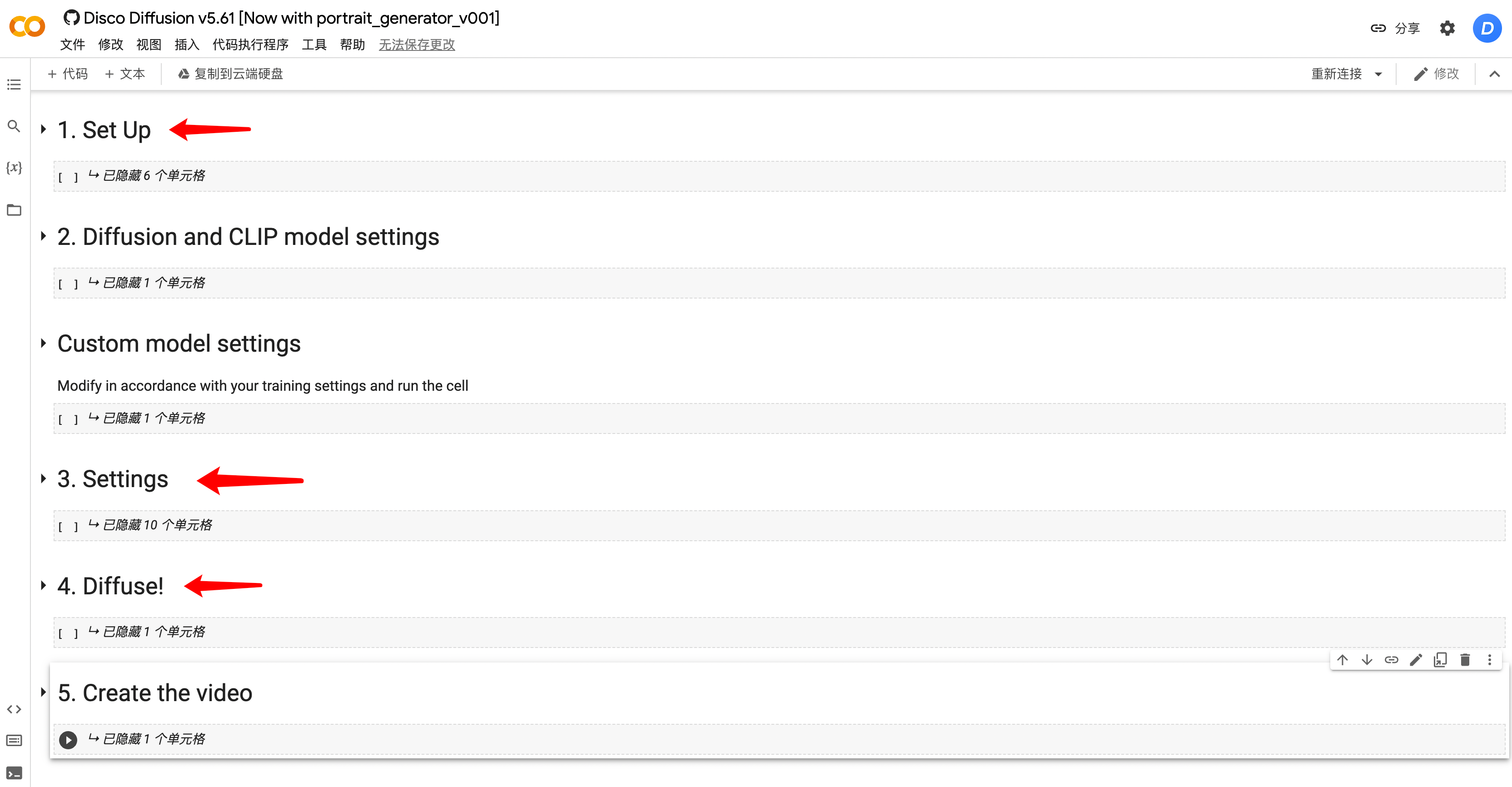Delete the cell with the trash icon

(x=1465, y=660)
